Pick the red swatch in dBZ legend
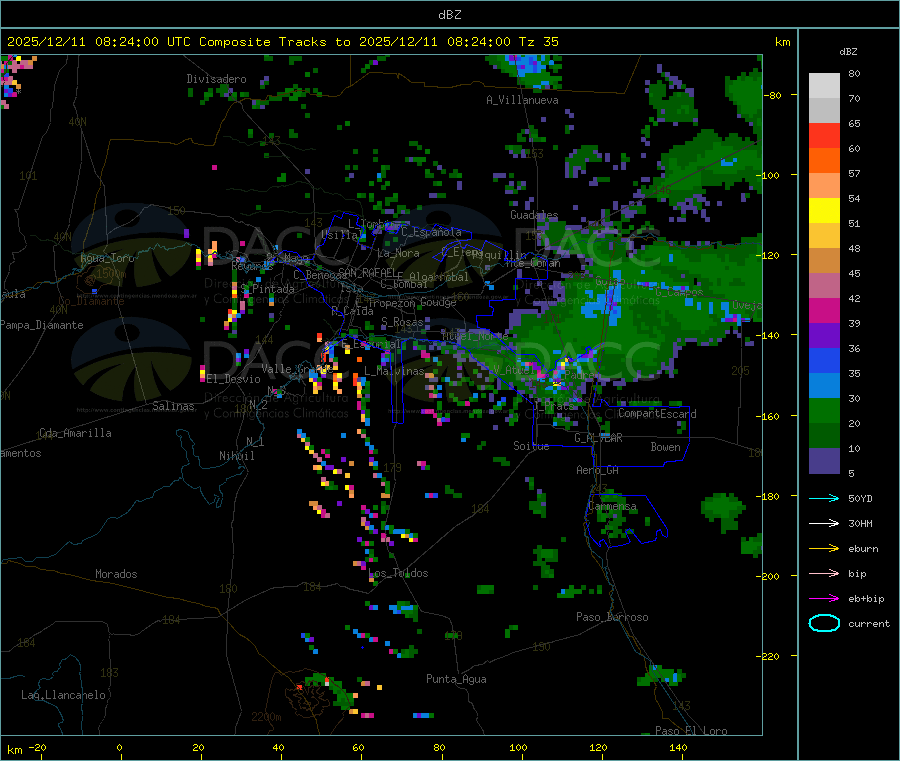This screenshot has width=900, height=761. point(824,135)
